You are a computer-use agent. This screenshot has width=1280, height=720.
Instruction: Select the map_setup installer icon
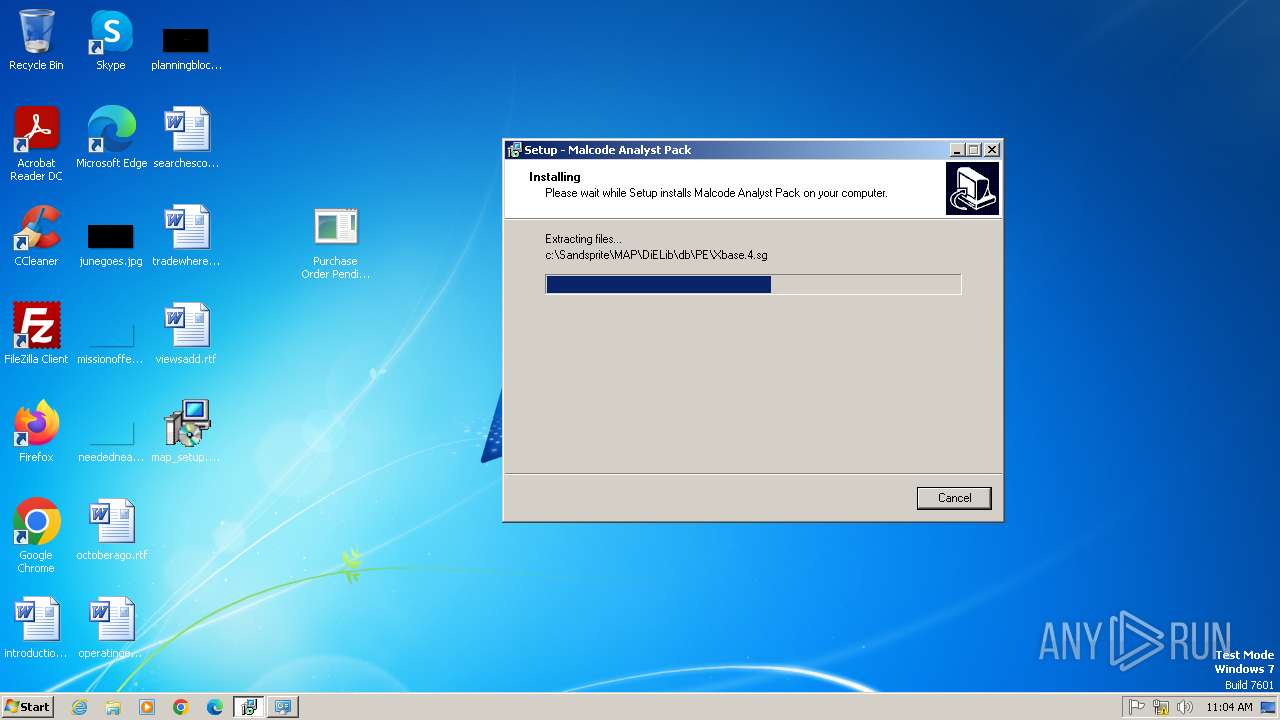point(186,432)
